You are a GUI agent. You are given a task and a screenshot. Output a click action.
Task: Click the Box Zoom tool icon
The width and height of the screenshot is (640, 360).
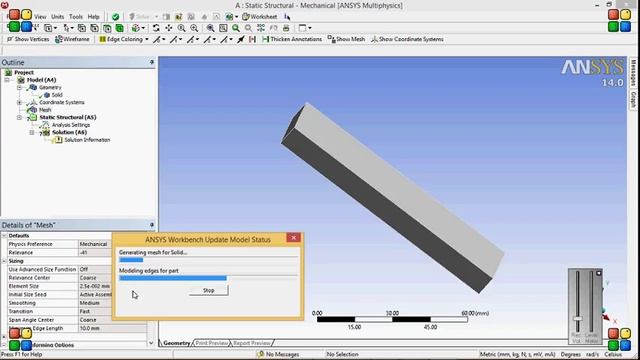coord(194,28)
